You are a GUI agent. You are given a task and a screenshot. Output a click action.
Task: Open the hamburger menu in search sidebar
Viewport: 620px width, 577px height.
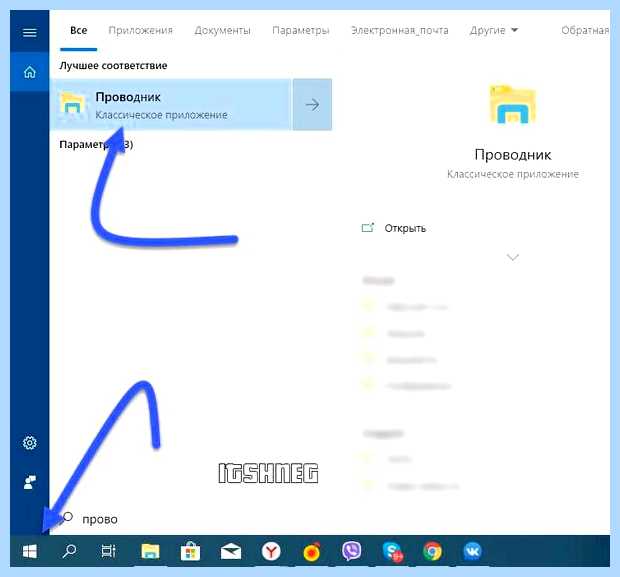30,32
